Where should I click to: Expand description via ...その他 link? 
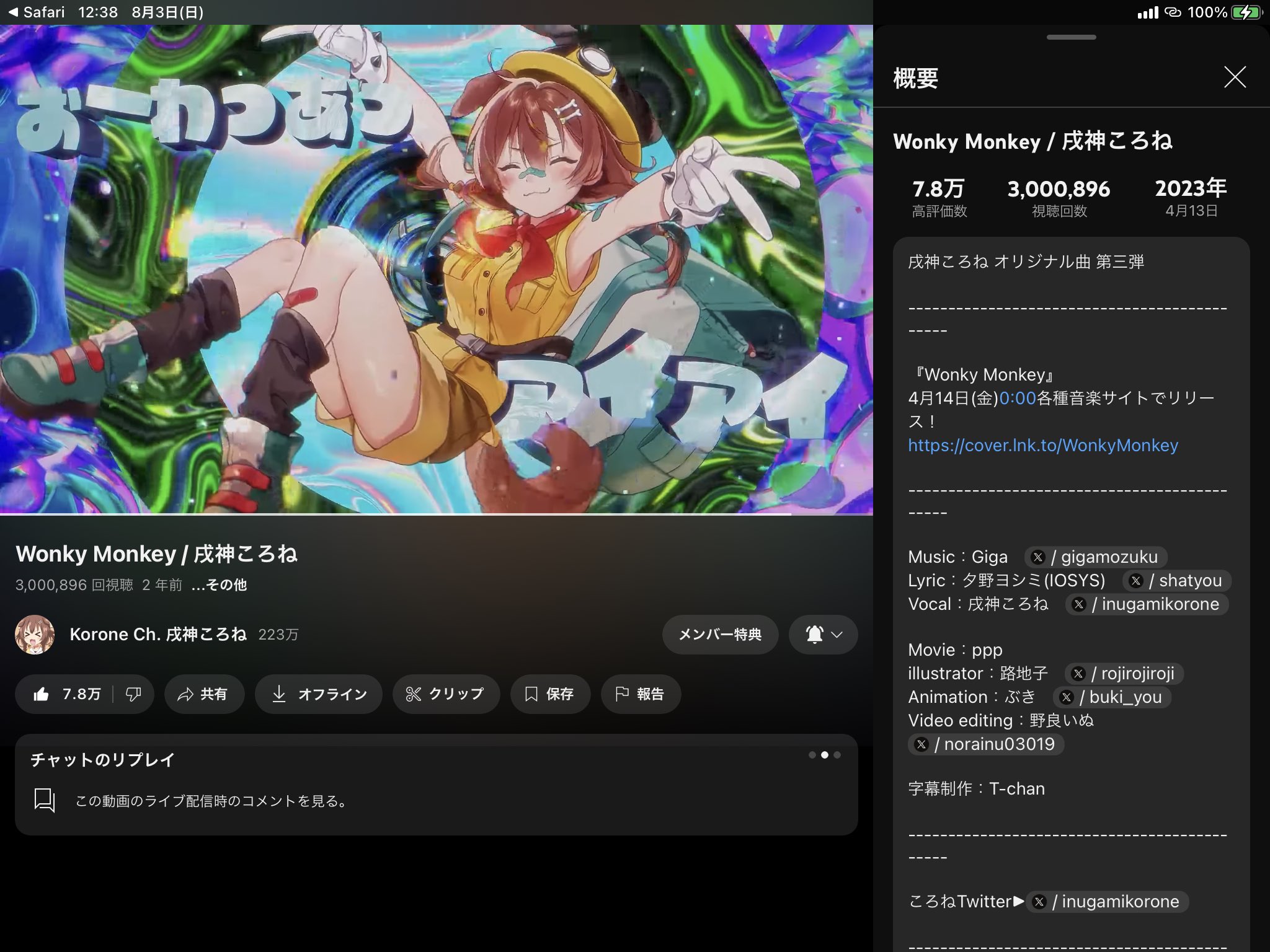click(x=219, y=585)
